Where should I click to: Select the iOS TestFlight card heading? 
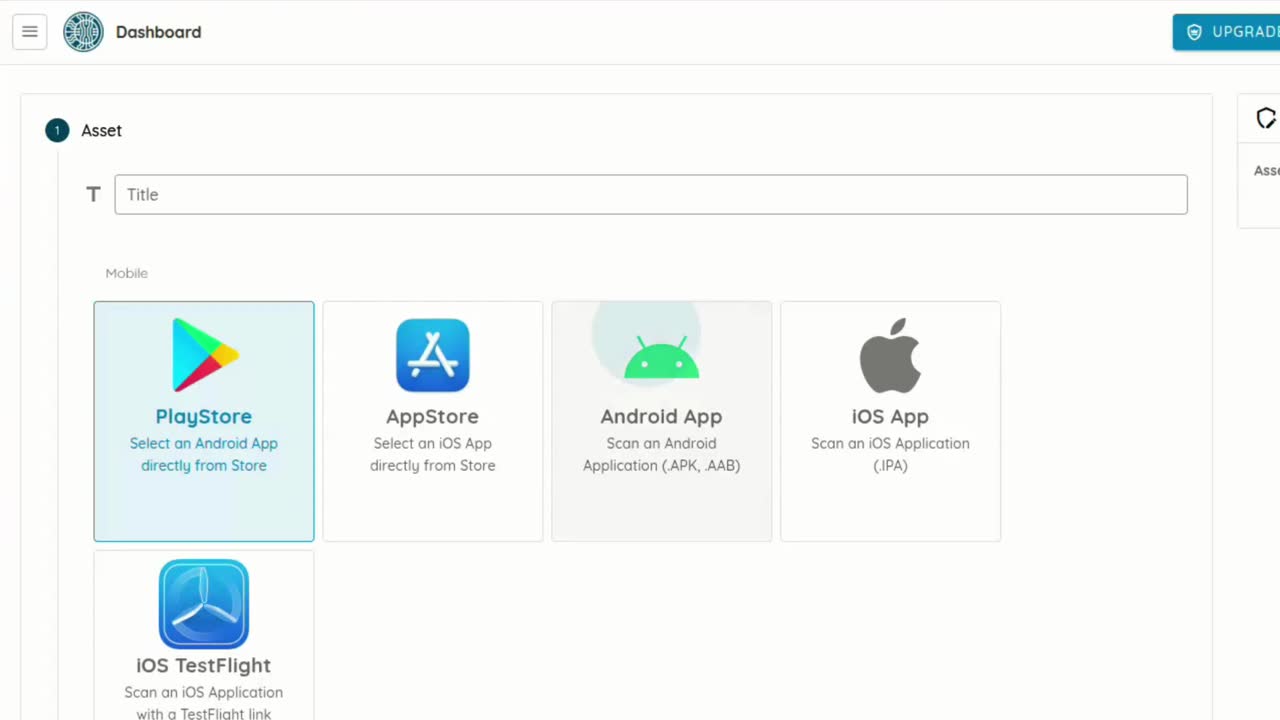[x=204, y=665]
